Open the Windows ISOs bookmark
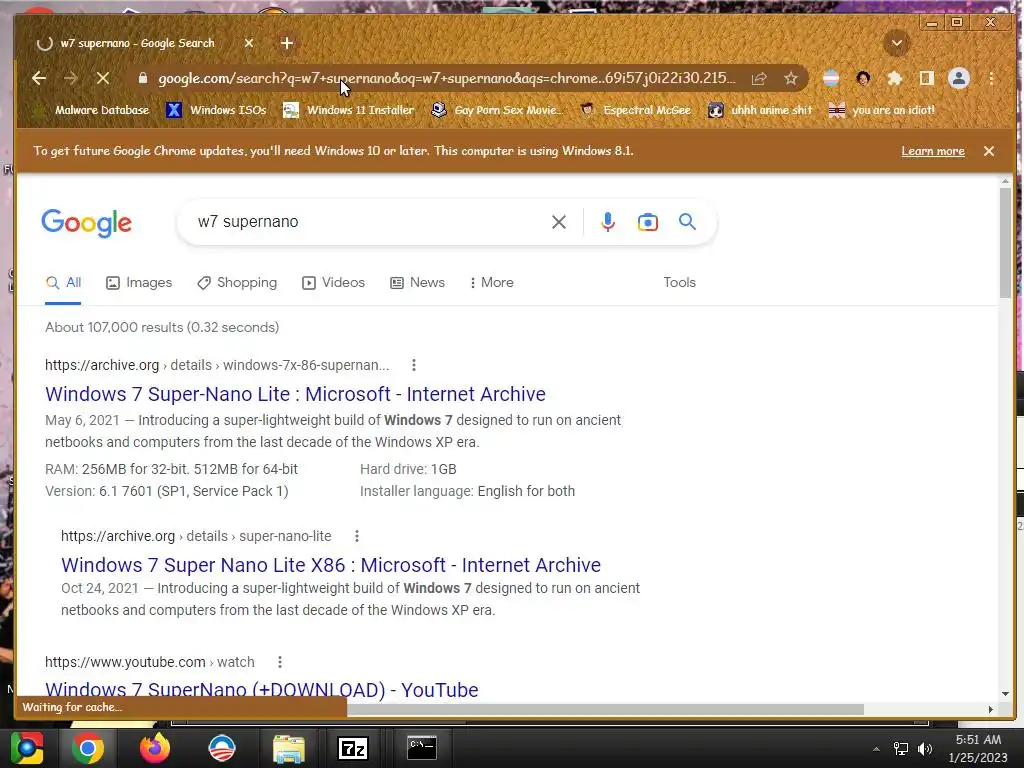This screenshot has width=1024, height=768. 216,110
